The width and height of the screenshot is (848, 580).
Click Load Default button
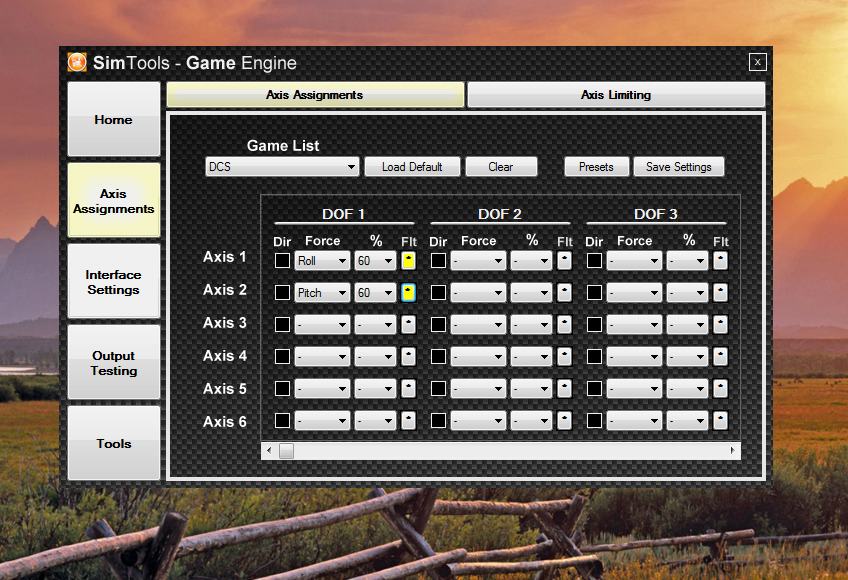(x=412, y=167)
